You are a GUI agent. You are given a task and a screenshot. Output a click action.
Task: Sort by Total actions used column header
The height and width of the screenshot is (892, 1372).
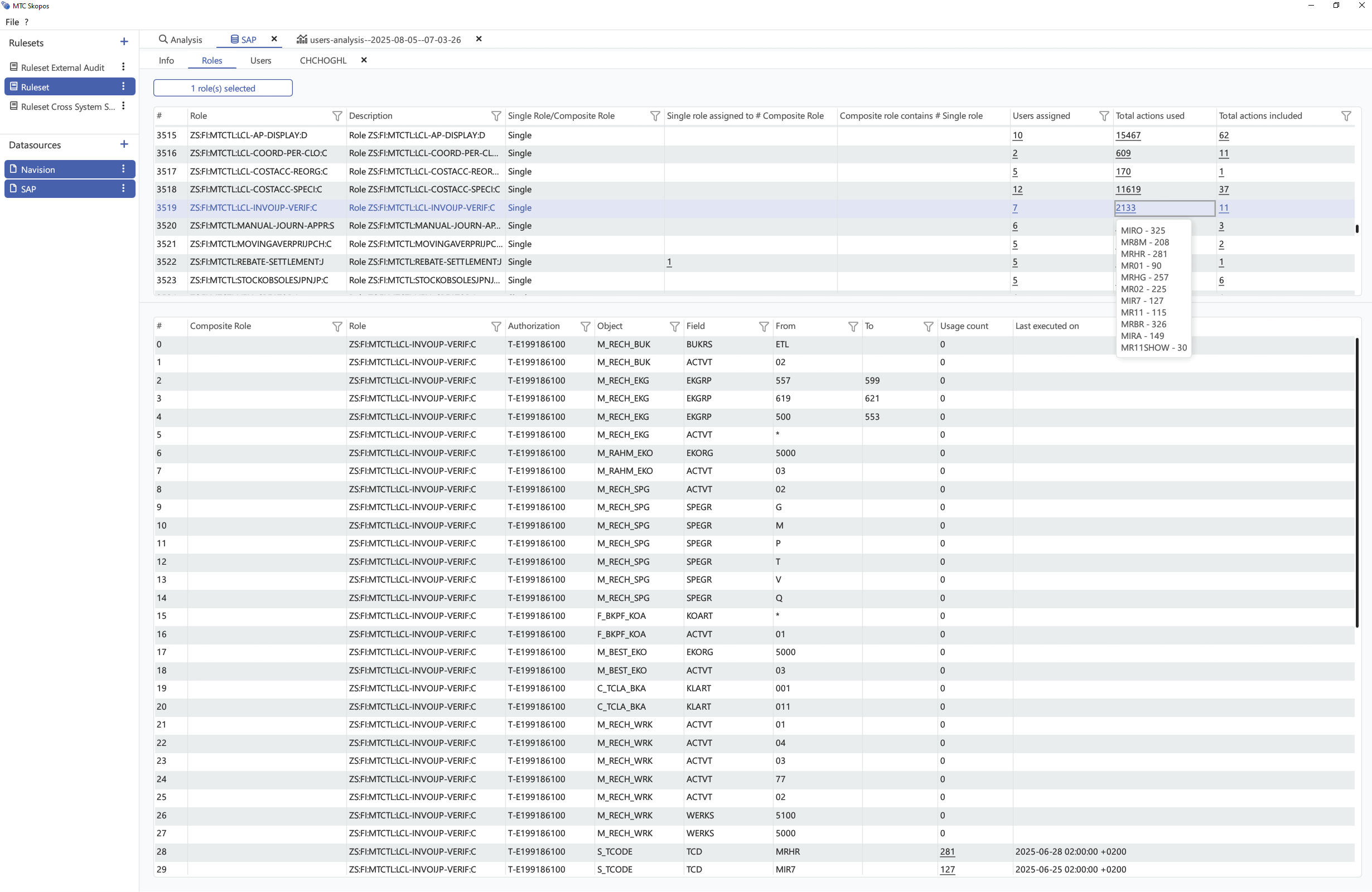pos(1150,116)
